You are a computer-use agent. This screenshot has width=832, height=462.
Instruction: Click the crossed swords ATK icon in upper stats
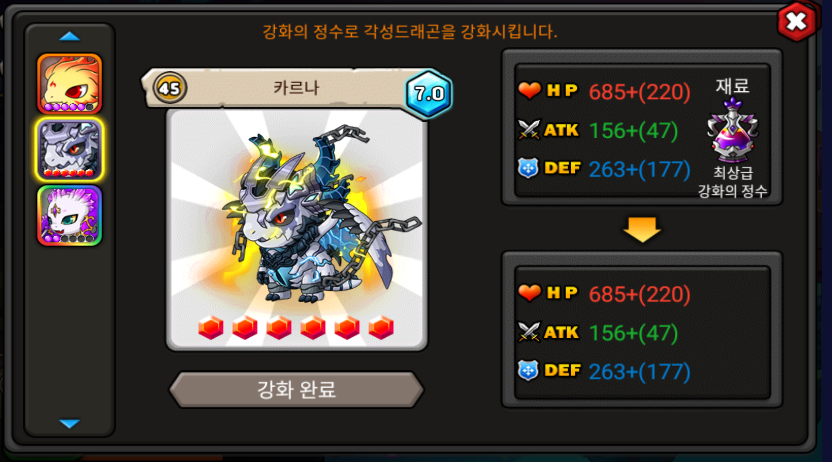pyautogui.click(x=529, y=129)
